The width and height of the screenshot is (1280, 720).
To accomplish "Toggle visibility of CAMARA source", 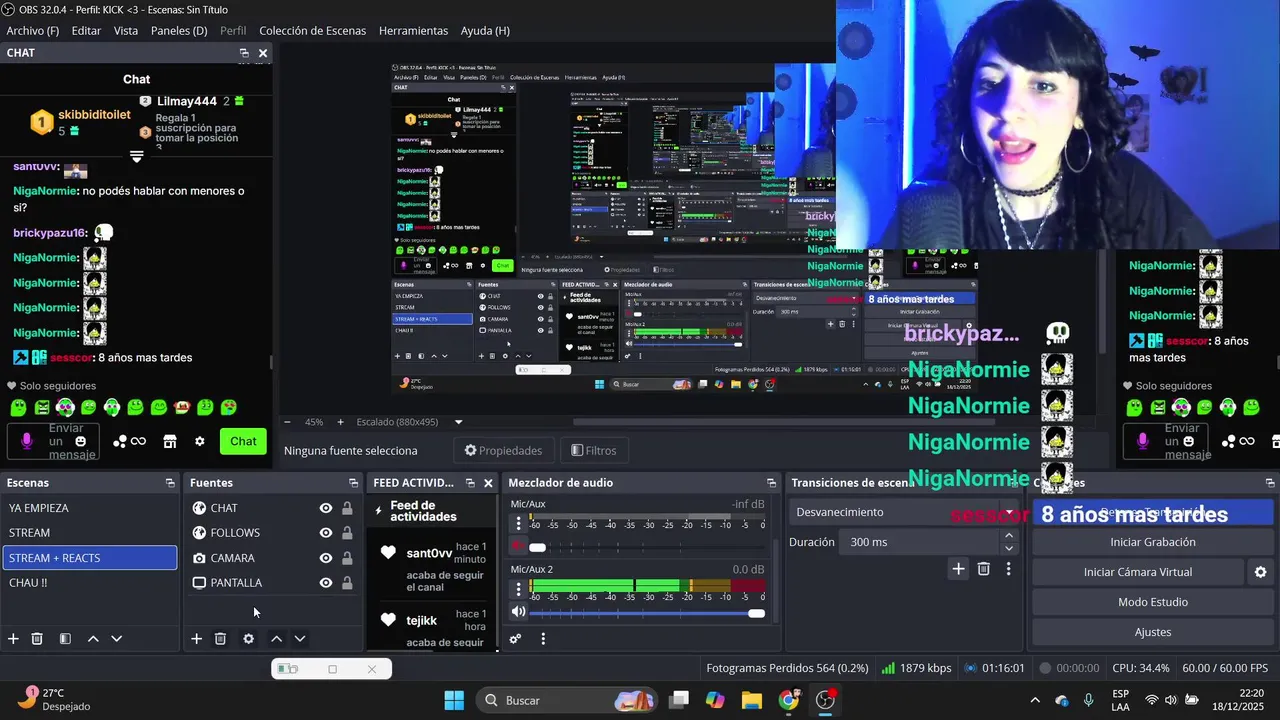I will 326,558.
